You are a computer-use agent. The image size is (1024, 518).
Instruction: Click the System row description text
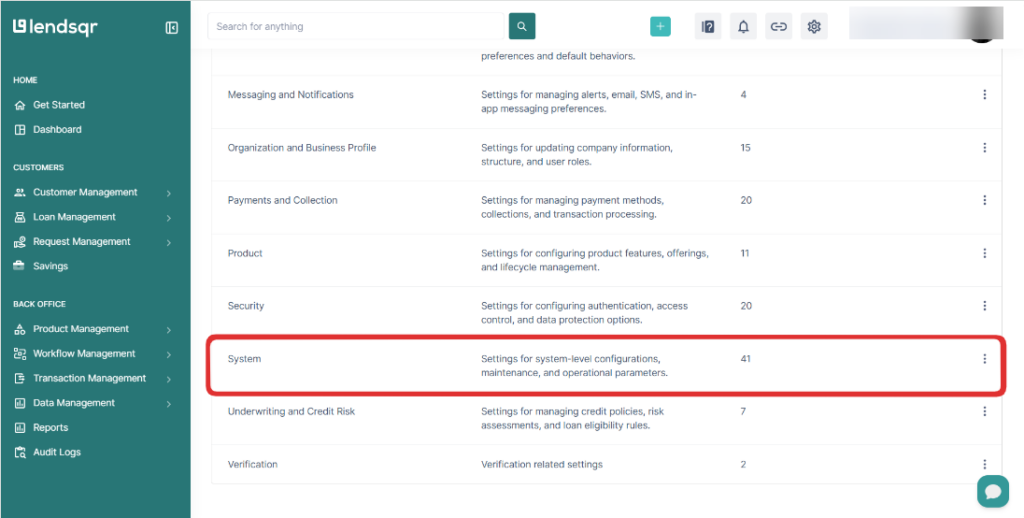[575, 366]
